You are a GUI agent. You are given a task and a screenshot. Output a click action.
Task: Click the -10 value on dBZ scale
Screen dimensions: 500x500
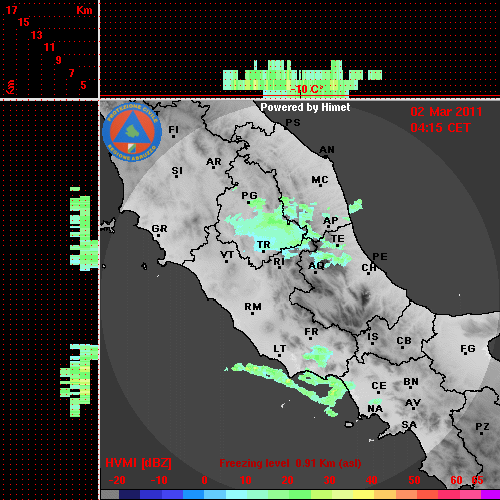tap(159, 480)
